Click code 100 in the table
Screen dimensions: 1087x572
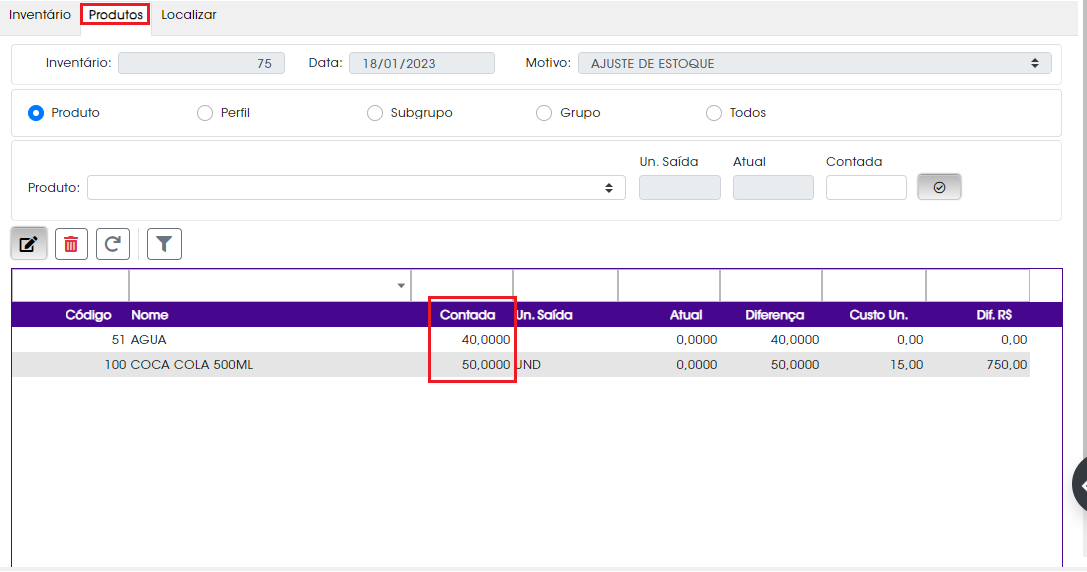pyautogui.click(x=115, y=365)
